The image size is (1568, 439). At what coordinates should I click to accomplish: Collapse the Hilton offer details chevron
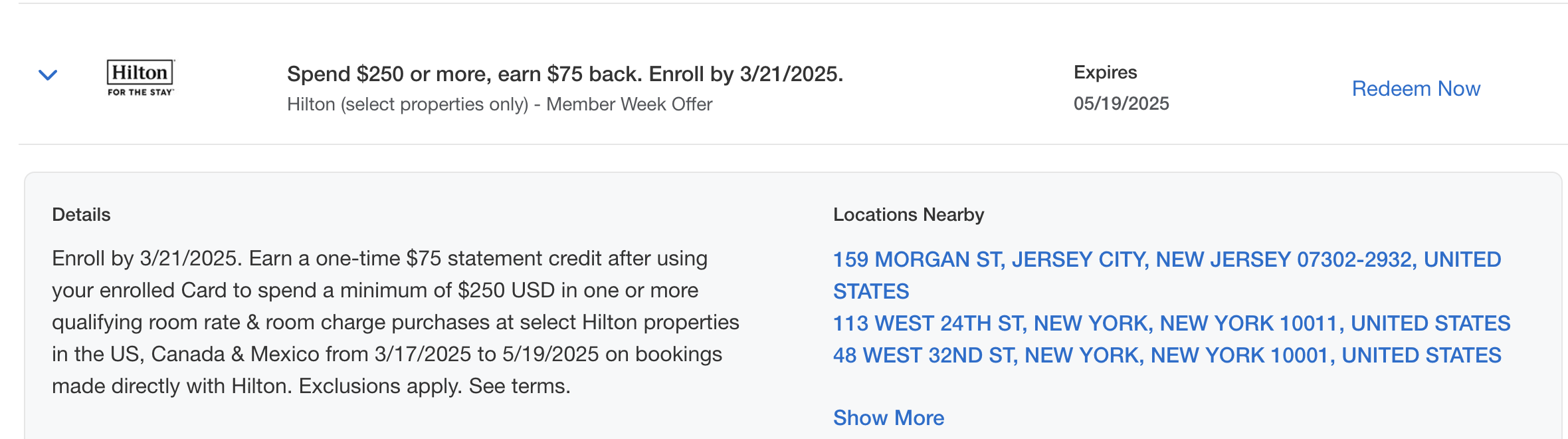(x=48, y=75)
